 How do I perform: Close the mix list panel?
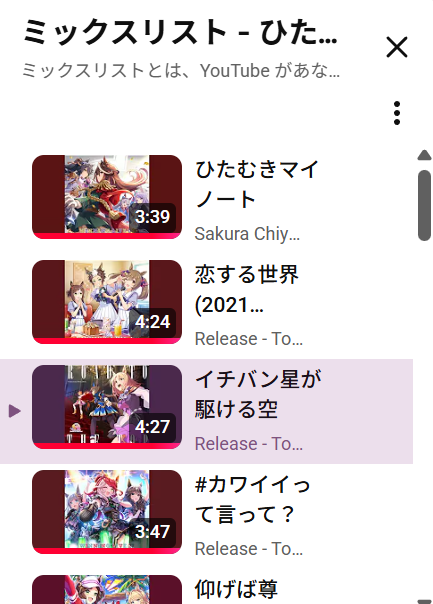coord(397,47)
